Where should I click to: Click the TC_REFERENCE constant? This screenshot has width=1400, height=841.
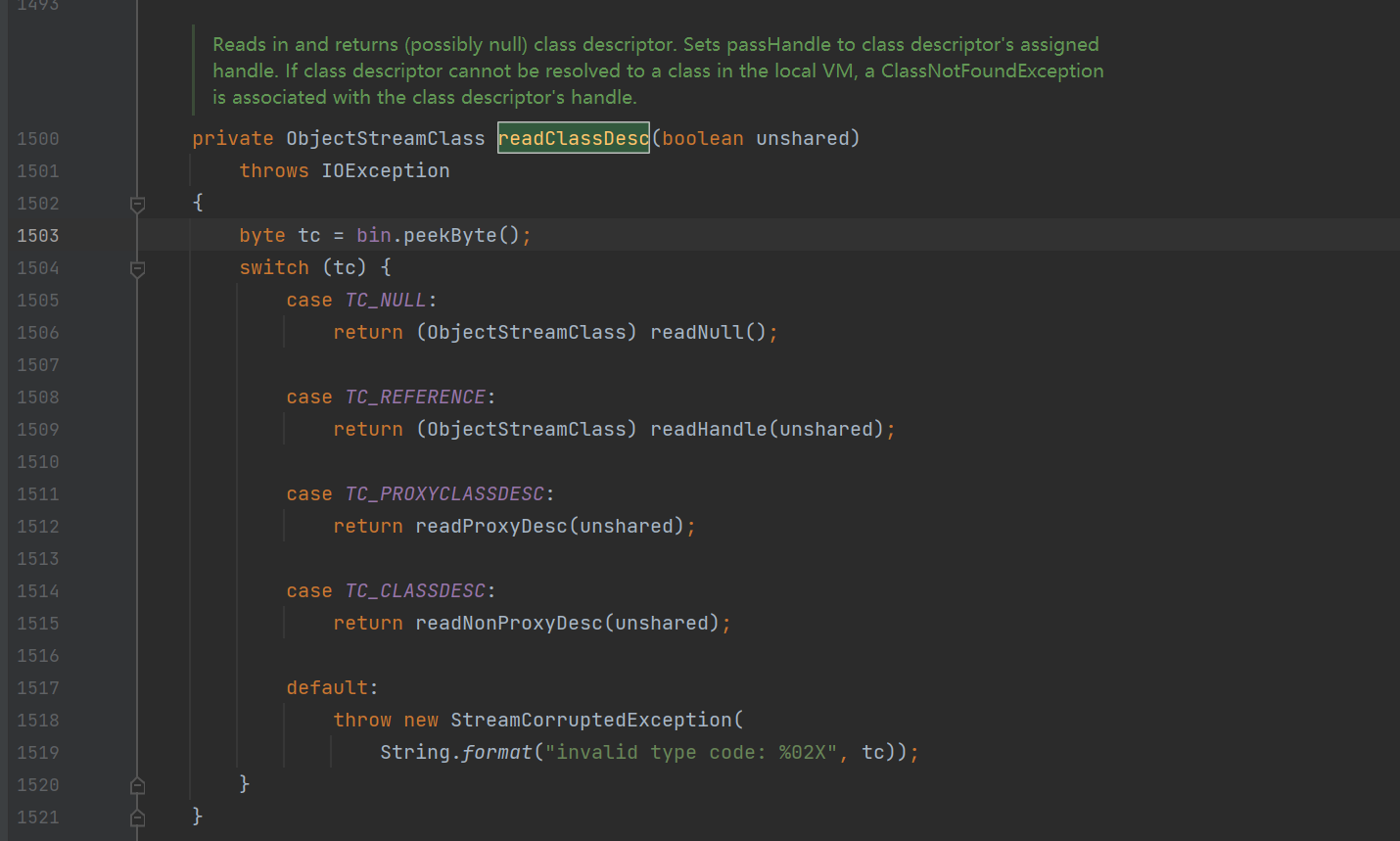[x=415, y=397]
